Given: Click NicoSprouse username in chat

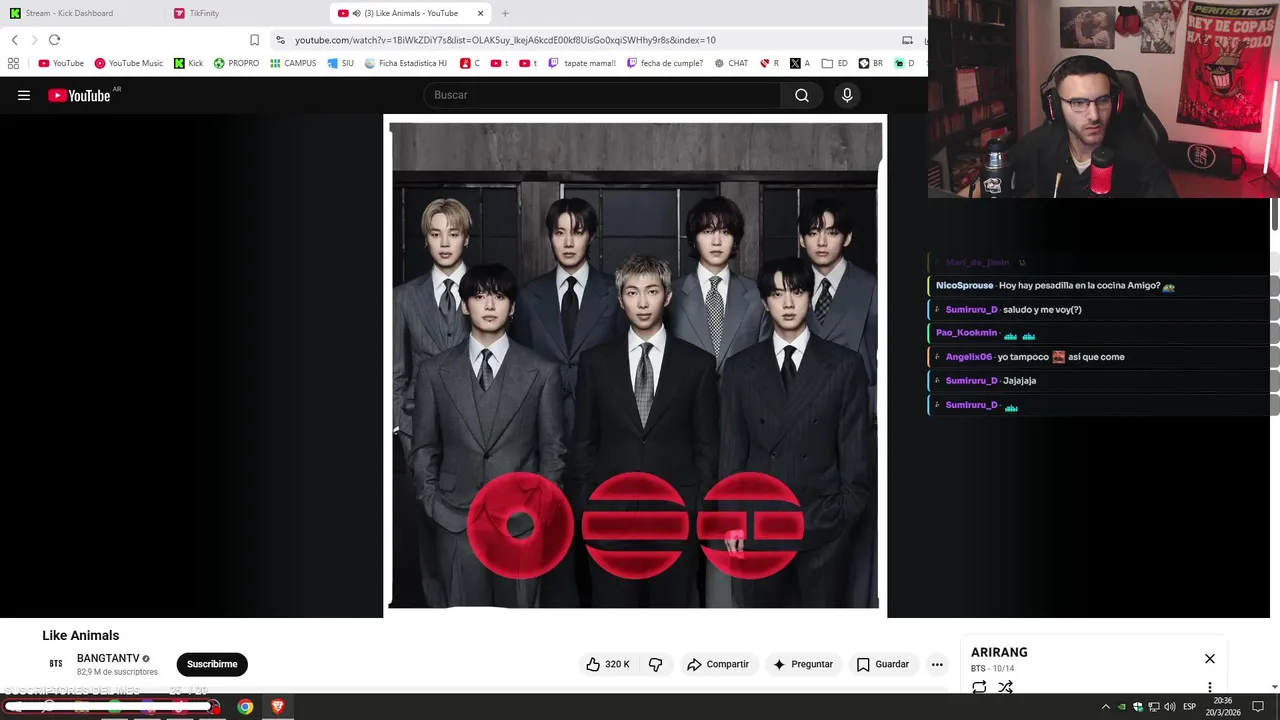Looking at the screenshot, I should coord(964,286).
